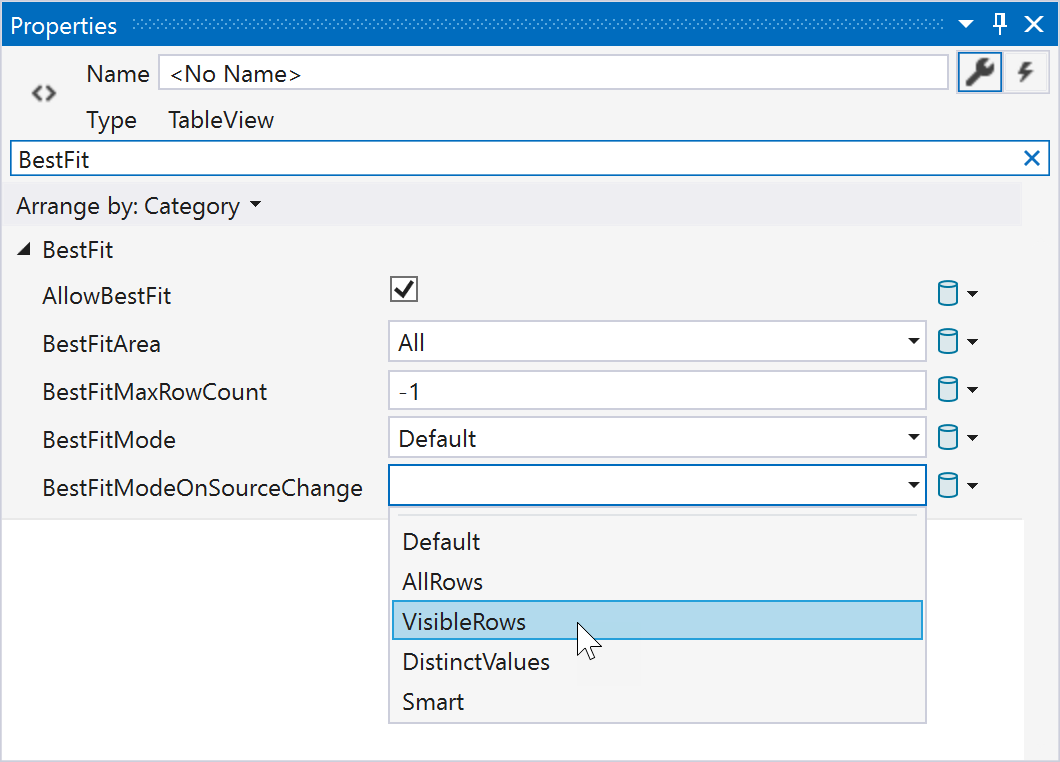Open the Arrange by: Category menu
This screenshot has width=1060, height=762.
pyautogui.click(x=138, y=206)
